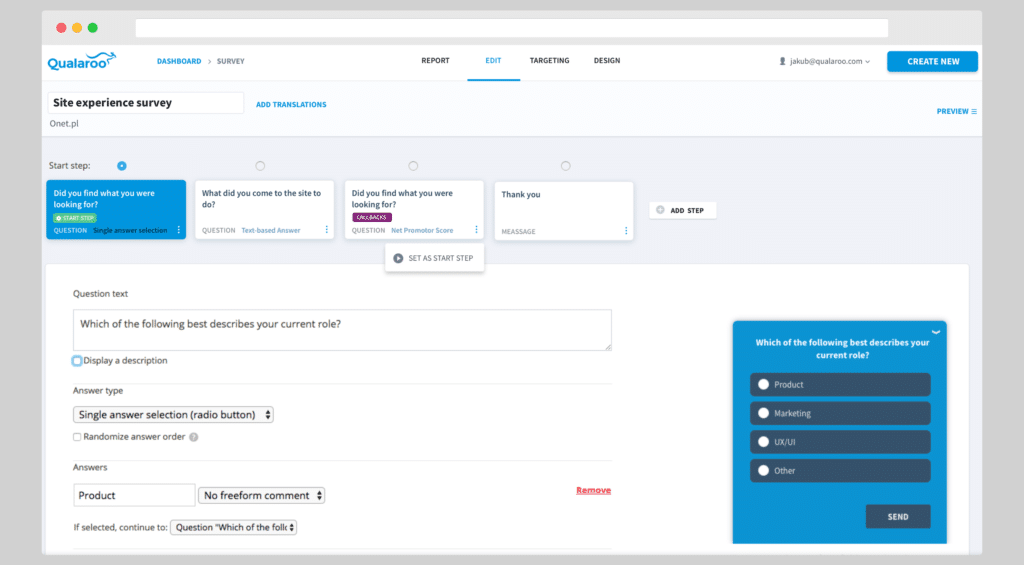Click the plus icon next to Add Step

pos(660,210)
